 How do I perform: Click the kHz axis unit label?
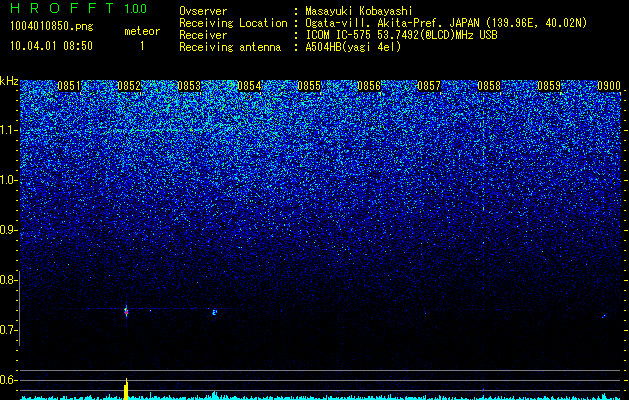[9, 81]
